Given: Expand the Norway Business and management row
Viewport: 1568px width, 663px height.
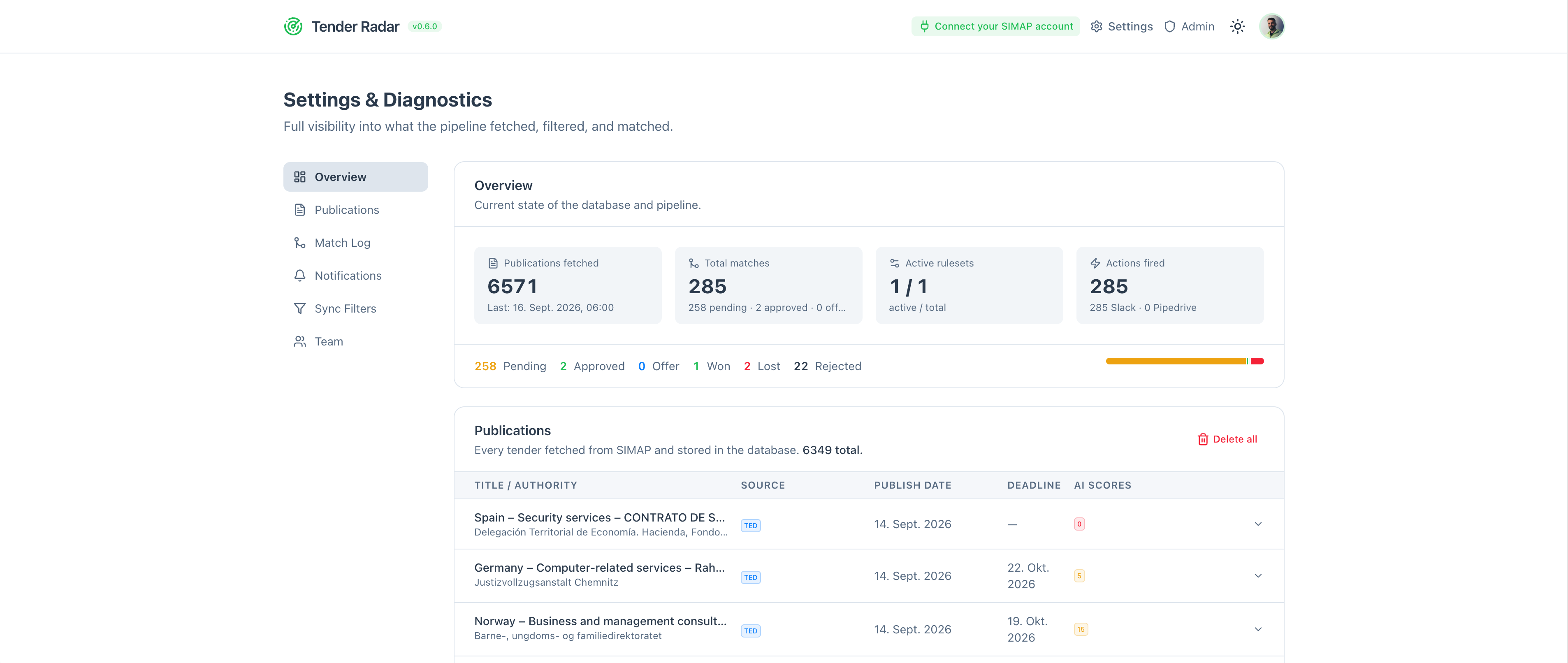Looking at the screenshot, I should point(1258,629).
